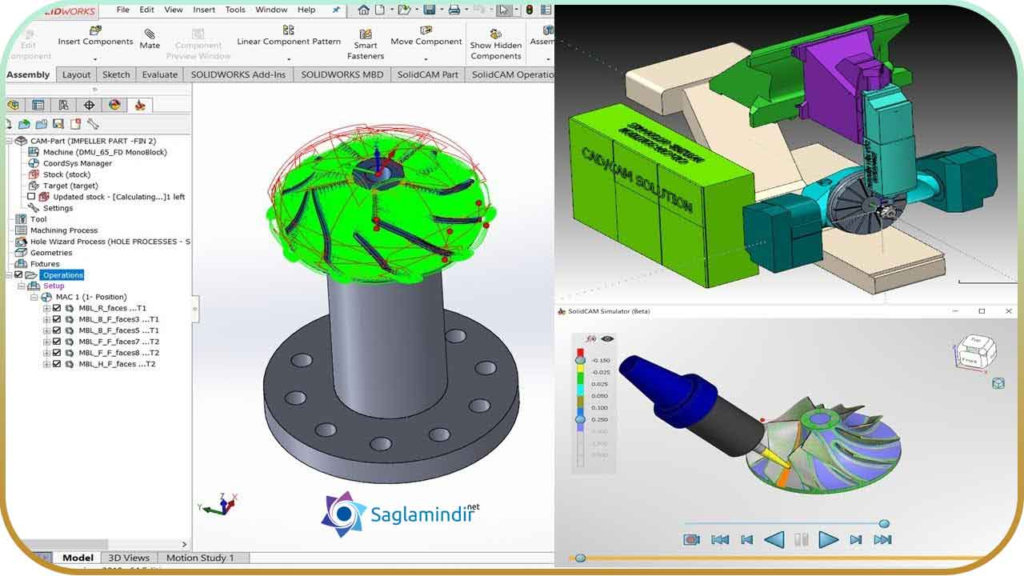This screenshot has height=576, width=1024.
Task: Uncheck MBL_F_F_faces7 operation checkbox
Action: tap(57, 342)
